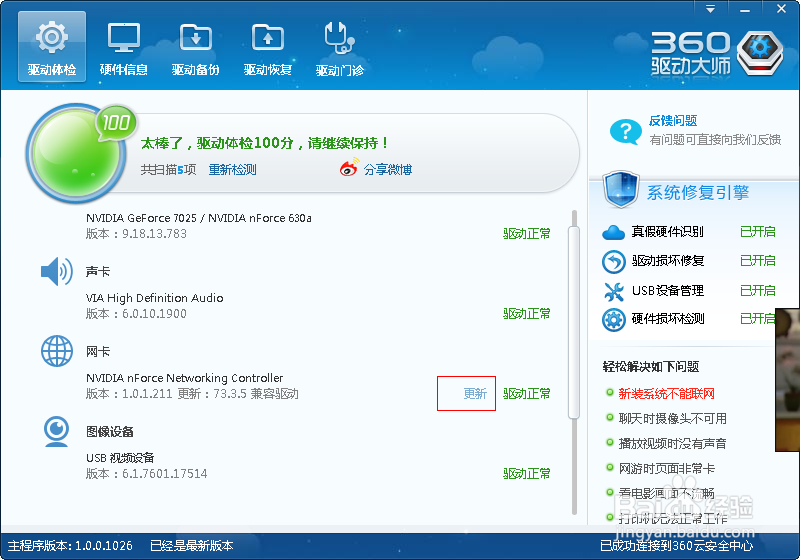Click the 网卡 category label

tap(98, 351)
